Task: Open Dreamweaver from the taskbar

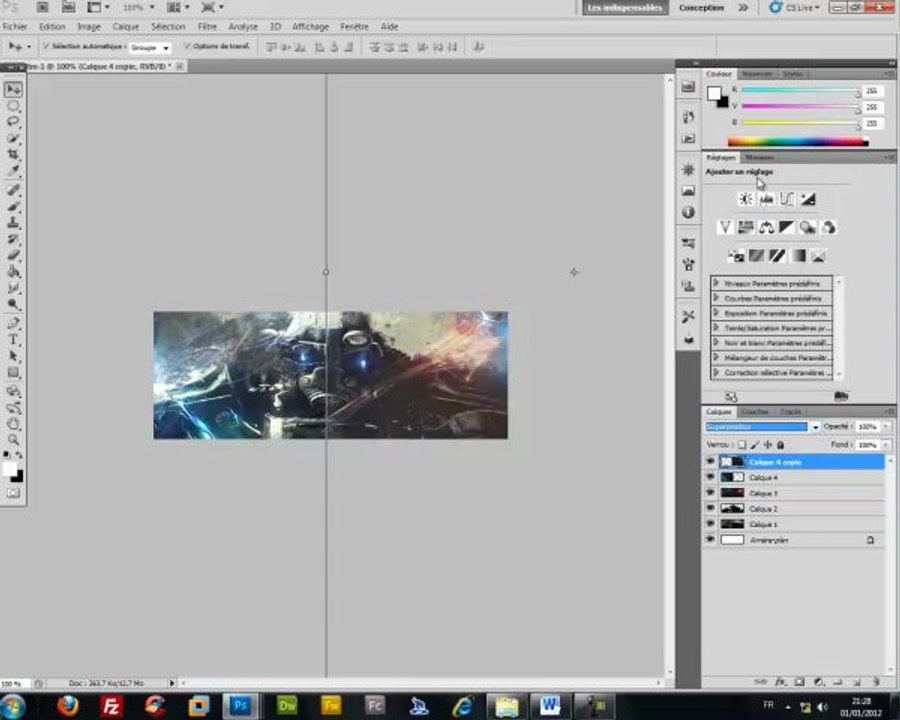Action: pyautogui.click(x=286, y=705)
